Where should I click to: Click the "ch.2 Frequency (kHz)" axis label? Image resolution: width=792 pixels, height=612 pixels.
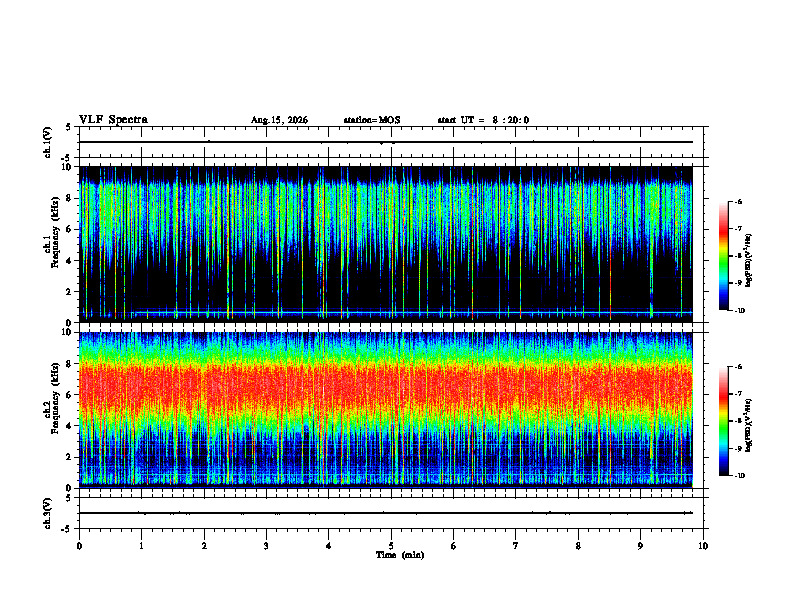[54, 398]
